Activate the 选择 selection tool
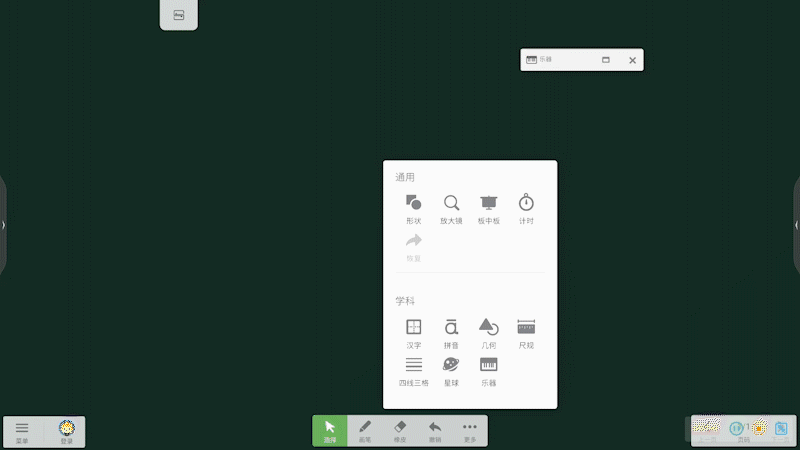Viewport: 800px width, 450px height. (330, 431)
